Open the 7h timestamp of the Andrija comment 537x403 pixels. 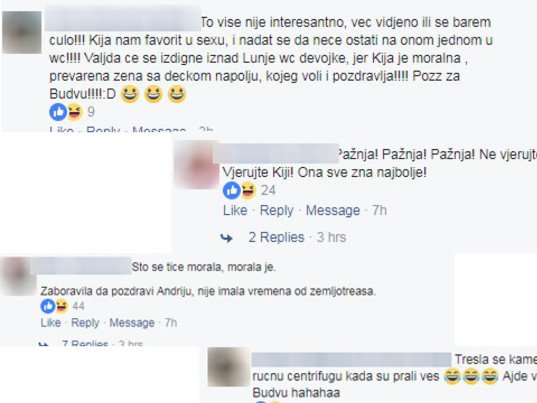[x=171, y=323]
